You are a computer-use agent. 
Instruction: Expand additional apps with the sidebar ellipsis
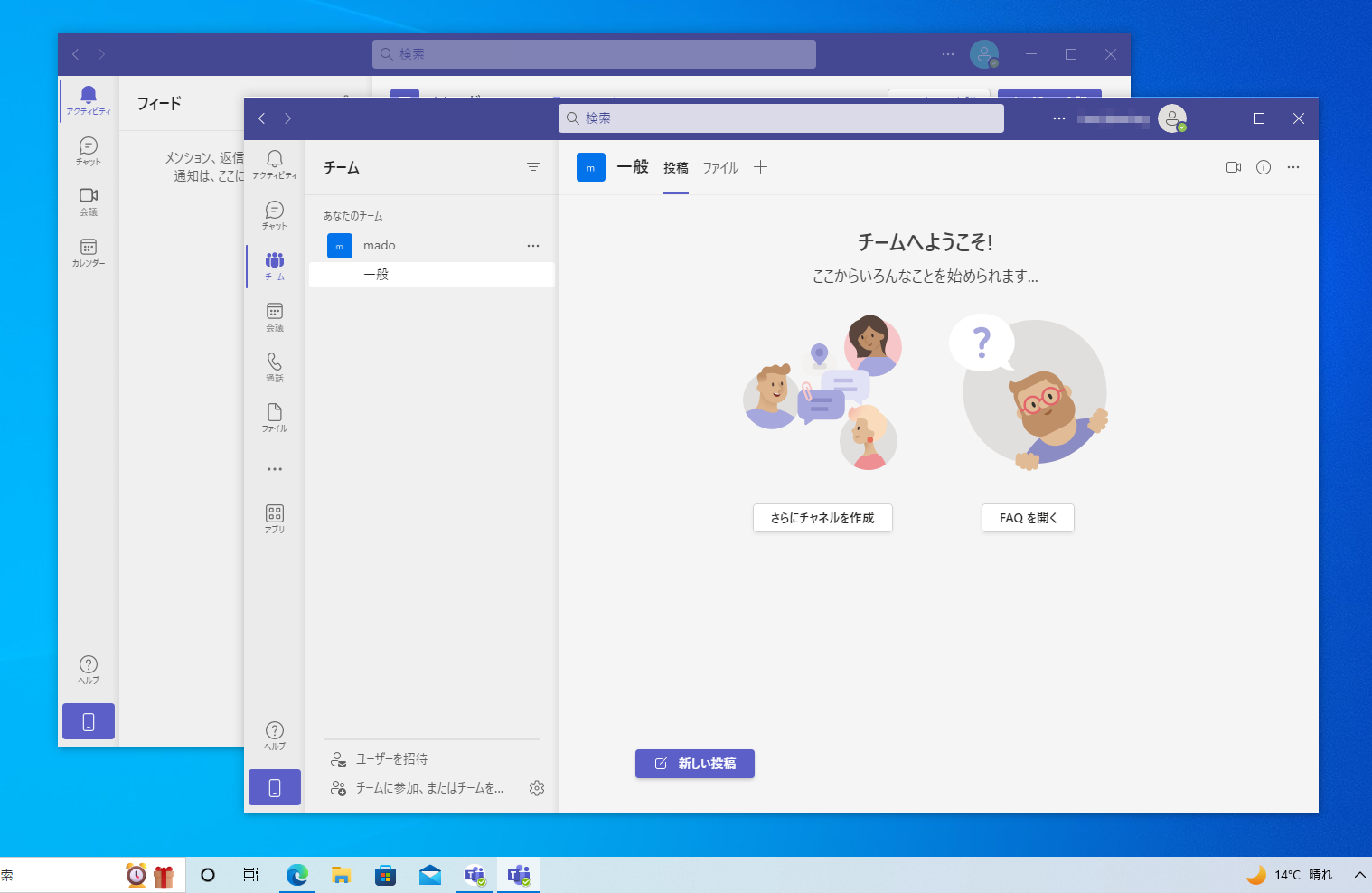pos(274,468)
